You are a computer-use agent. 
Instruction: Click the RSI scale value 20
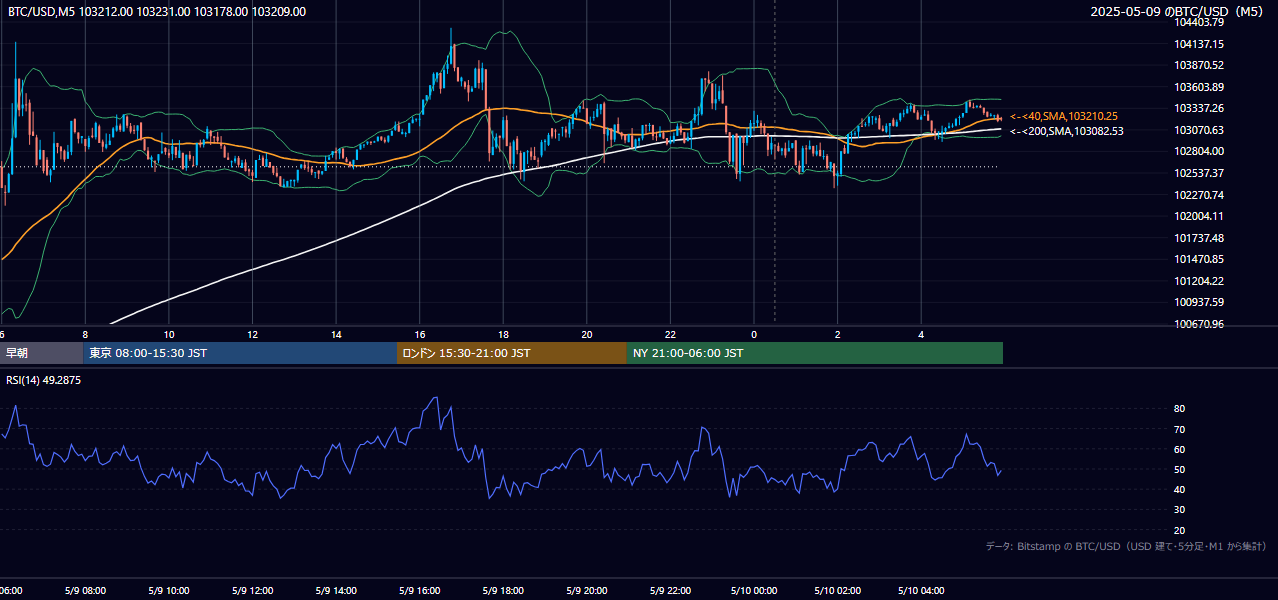1180,530
